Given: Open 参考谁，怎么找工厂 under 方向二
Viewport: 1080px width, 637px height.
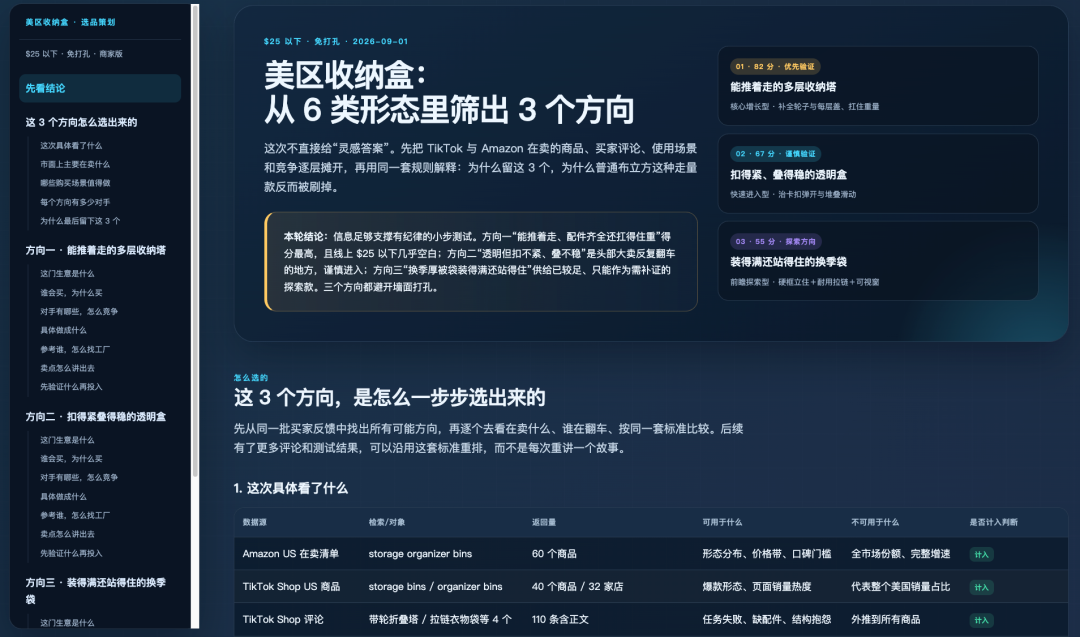Looking at the screenshot, I should 75,515.
